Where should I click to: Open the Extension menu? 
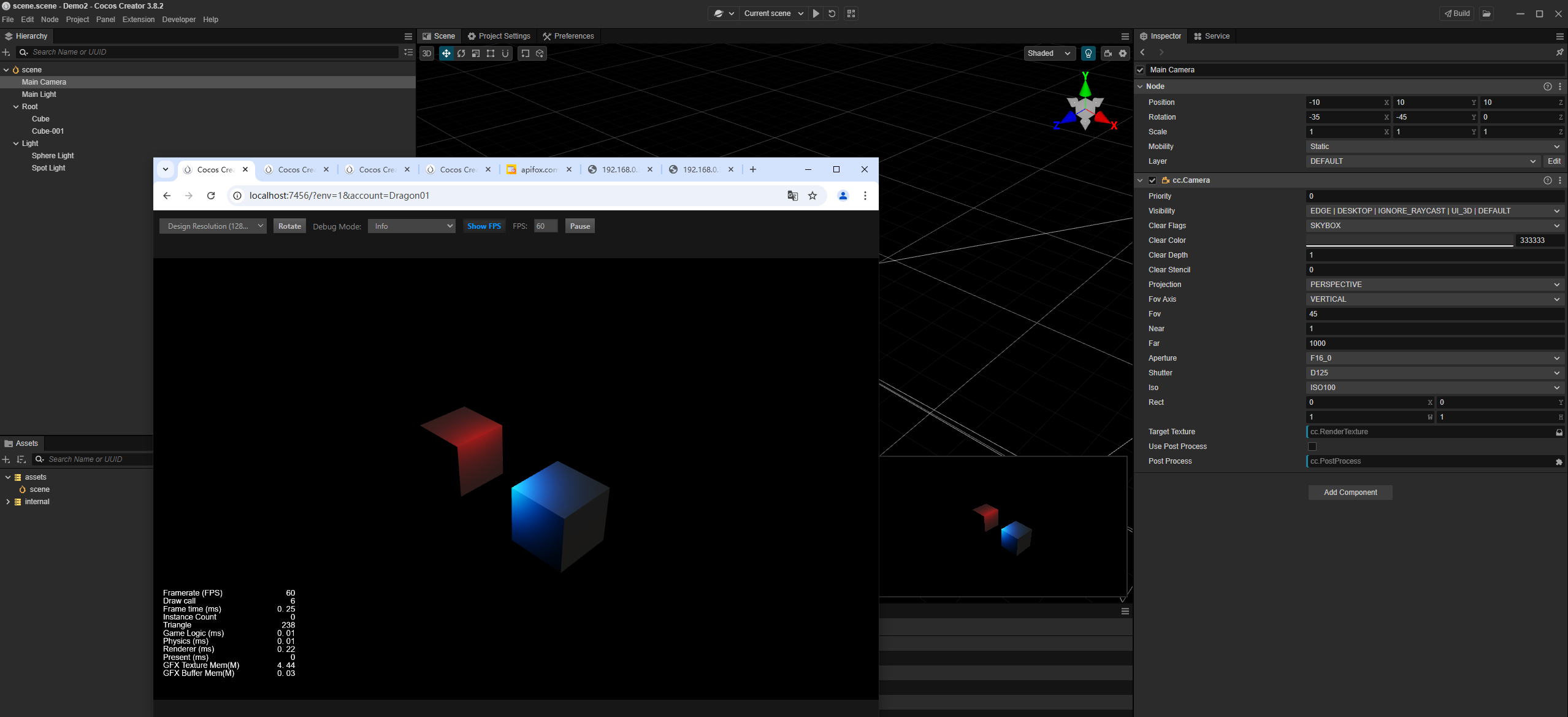click(x=138, y=20)
